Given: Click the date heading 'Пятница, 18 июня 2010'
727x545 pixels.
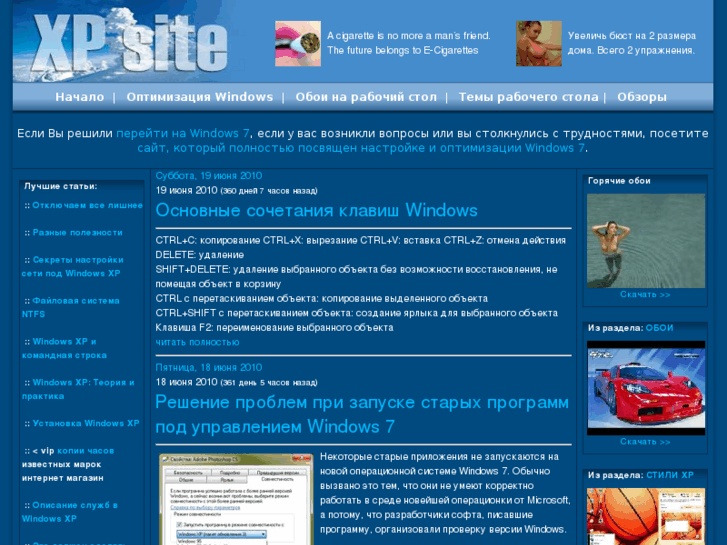Looking at the screenshot, I should (x=209, y=367).
